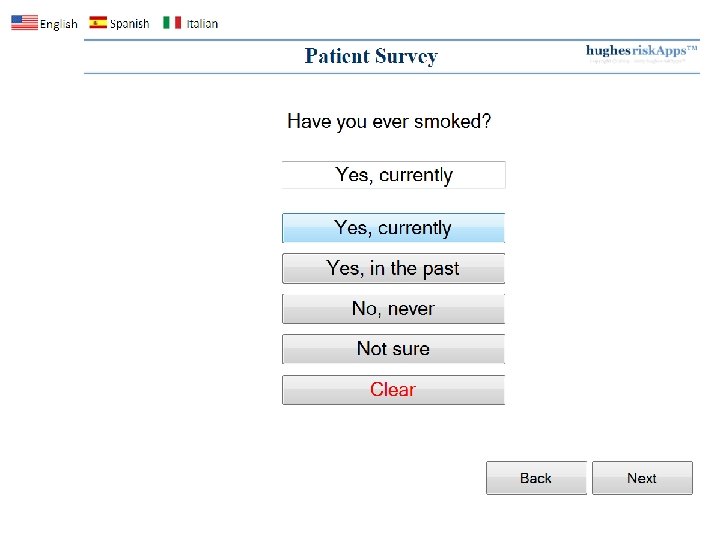Click the Spain flag icon
Image resolution: width=720 pixels, height=540 pixels.
tap(98, 23)
